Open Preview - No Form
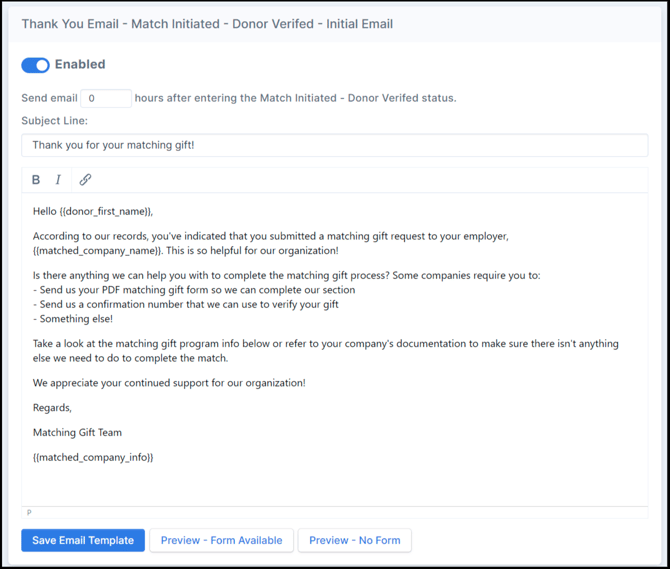 (x=354, y=540)
